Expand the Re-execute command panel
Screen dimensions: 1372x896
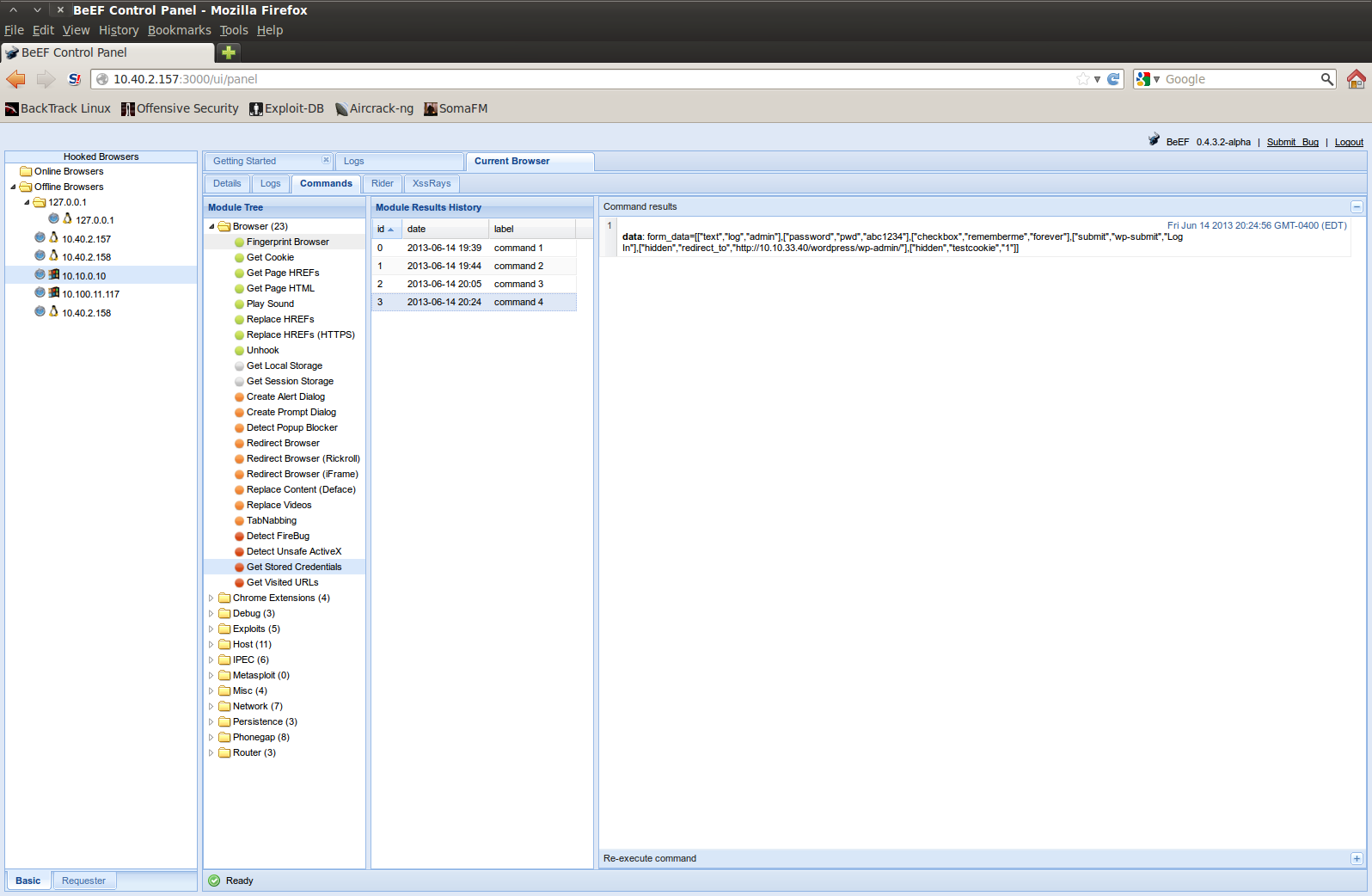coord(1357,858)
